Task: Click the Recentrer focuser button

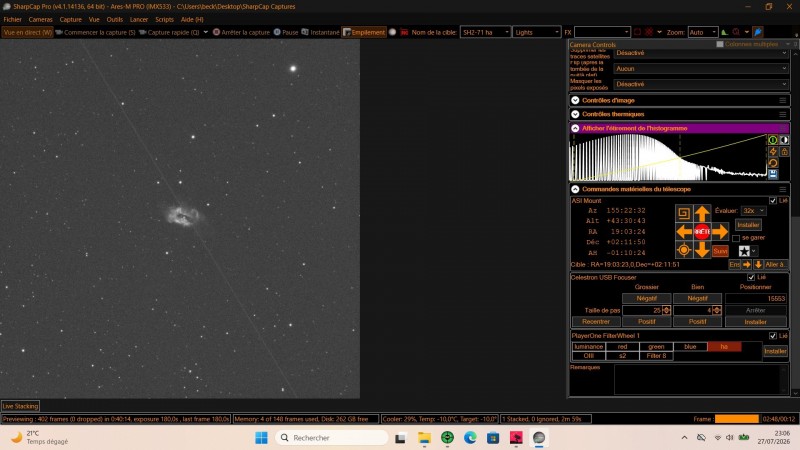Action: 595,321
